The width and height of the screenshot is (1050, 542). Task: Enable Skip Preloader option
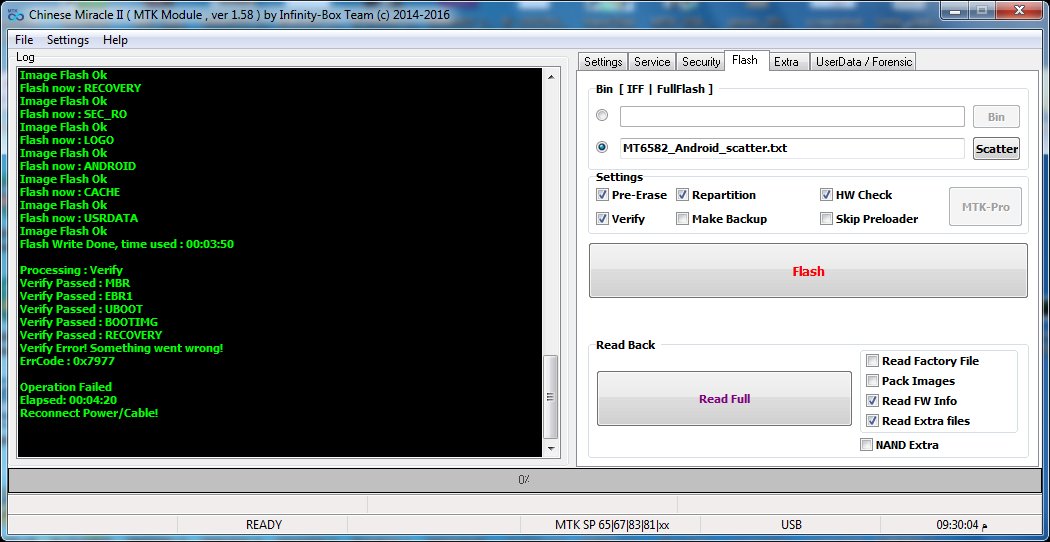(x=826, y=219)
